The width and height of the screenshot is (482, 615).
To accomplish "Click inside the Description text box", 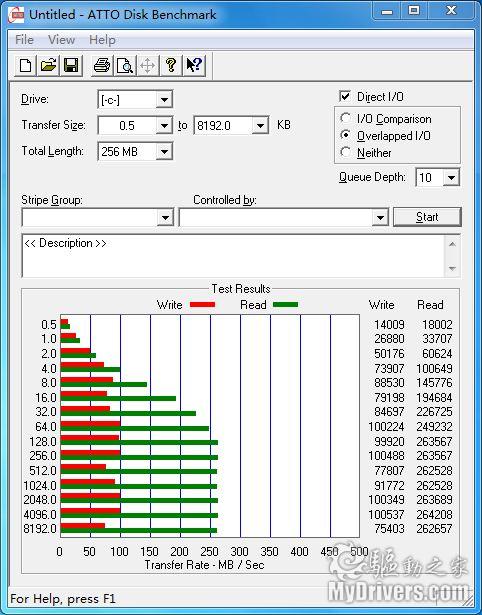I will click(233, 256).
